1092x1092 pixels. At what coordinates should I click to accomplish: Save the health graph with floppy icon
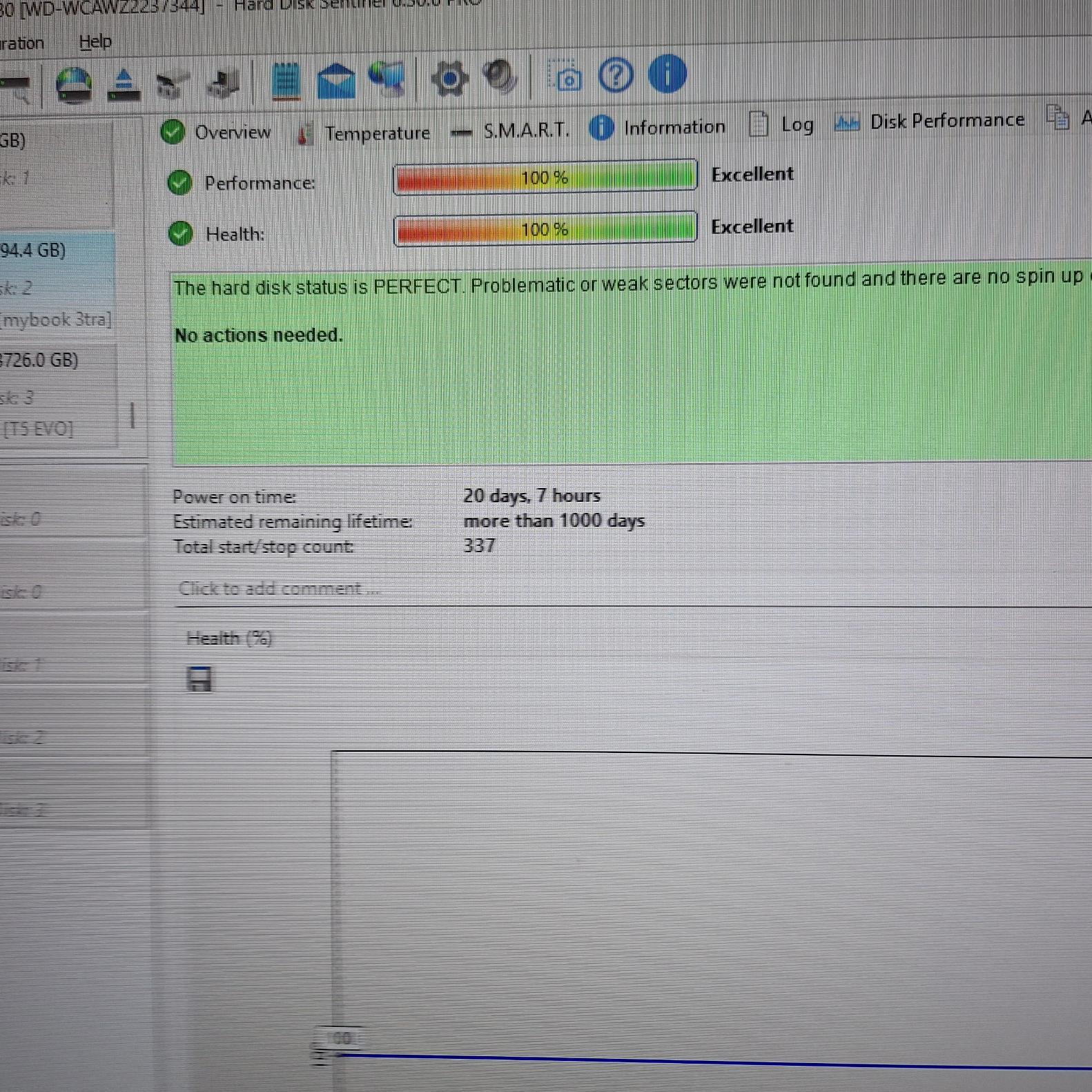(x=199, y=679)
